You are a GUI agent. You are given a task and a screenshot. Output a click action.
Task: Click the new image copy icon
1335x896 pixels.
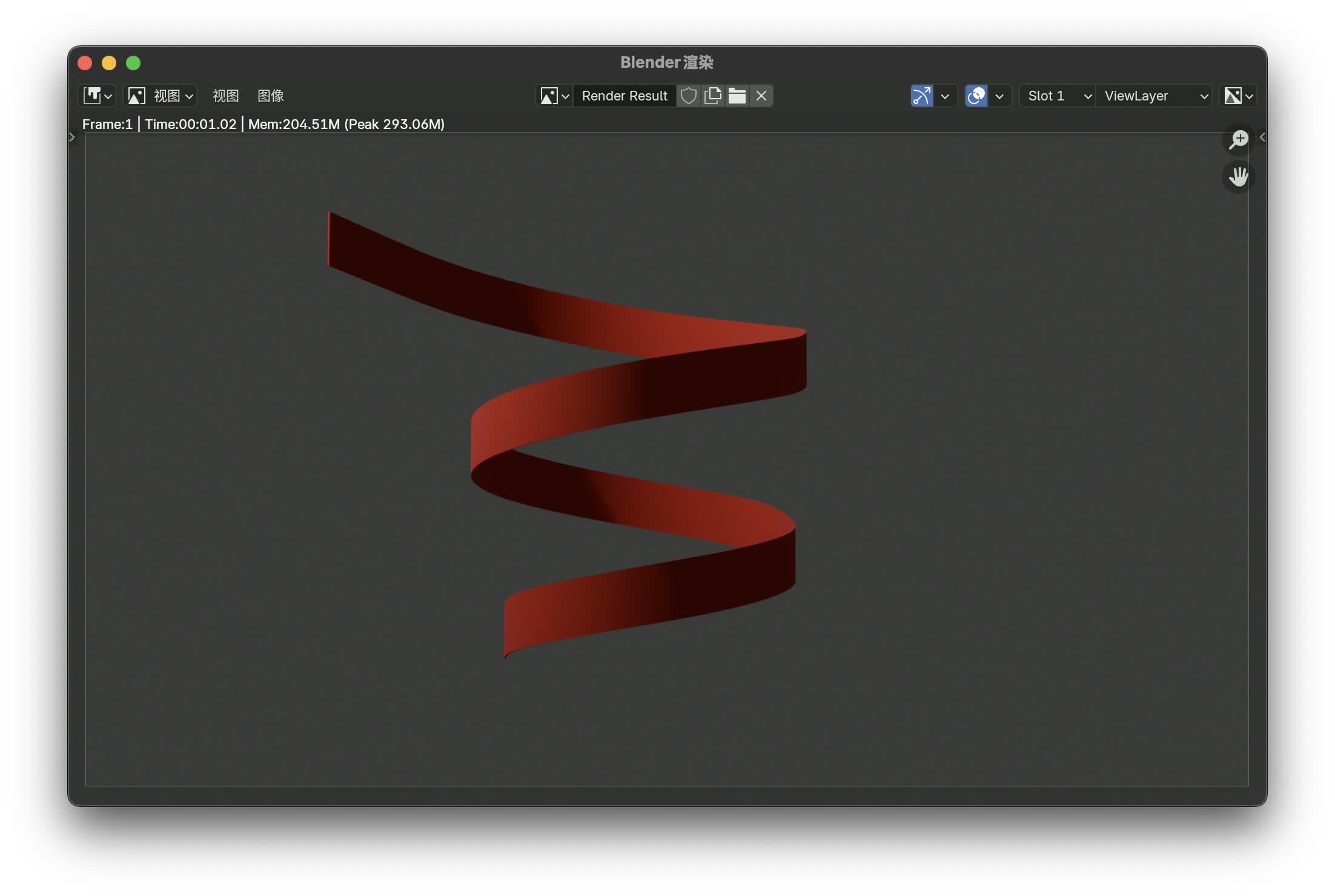(x=713, y=96)
